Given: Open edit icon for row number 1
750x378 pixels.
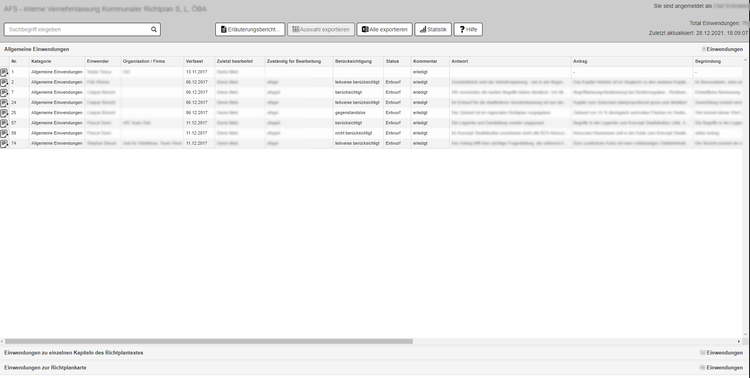Looking at the screenshot, I should (x=4, y=72).
